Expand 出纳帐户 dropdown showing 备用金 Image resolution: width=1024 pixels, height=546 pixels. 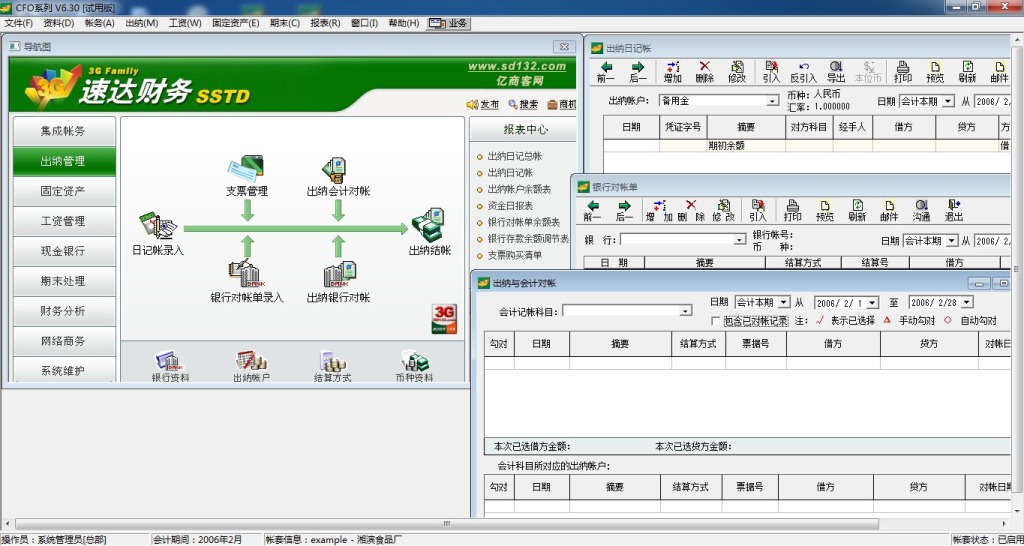(773, 101)
